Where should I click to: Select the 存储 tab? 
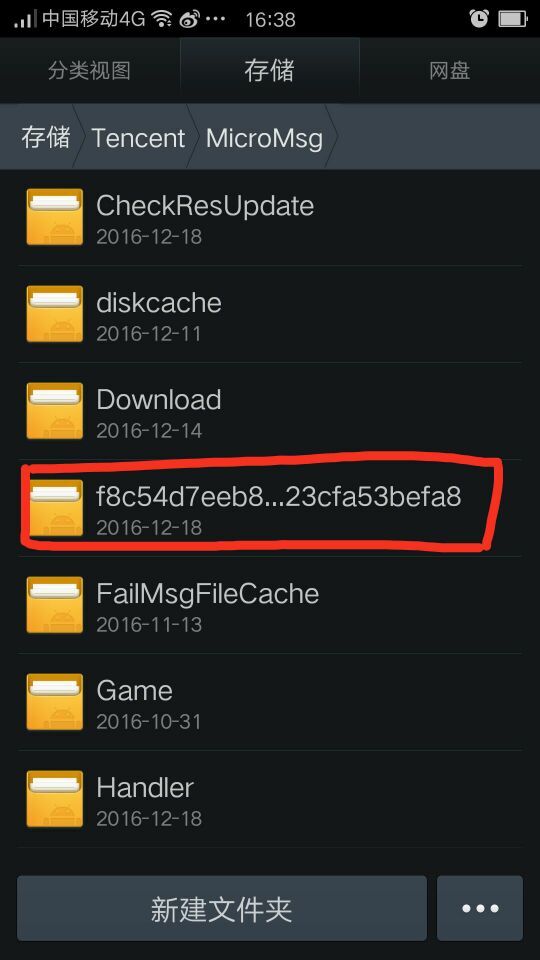pos(269,70)
